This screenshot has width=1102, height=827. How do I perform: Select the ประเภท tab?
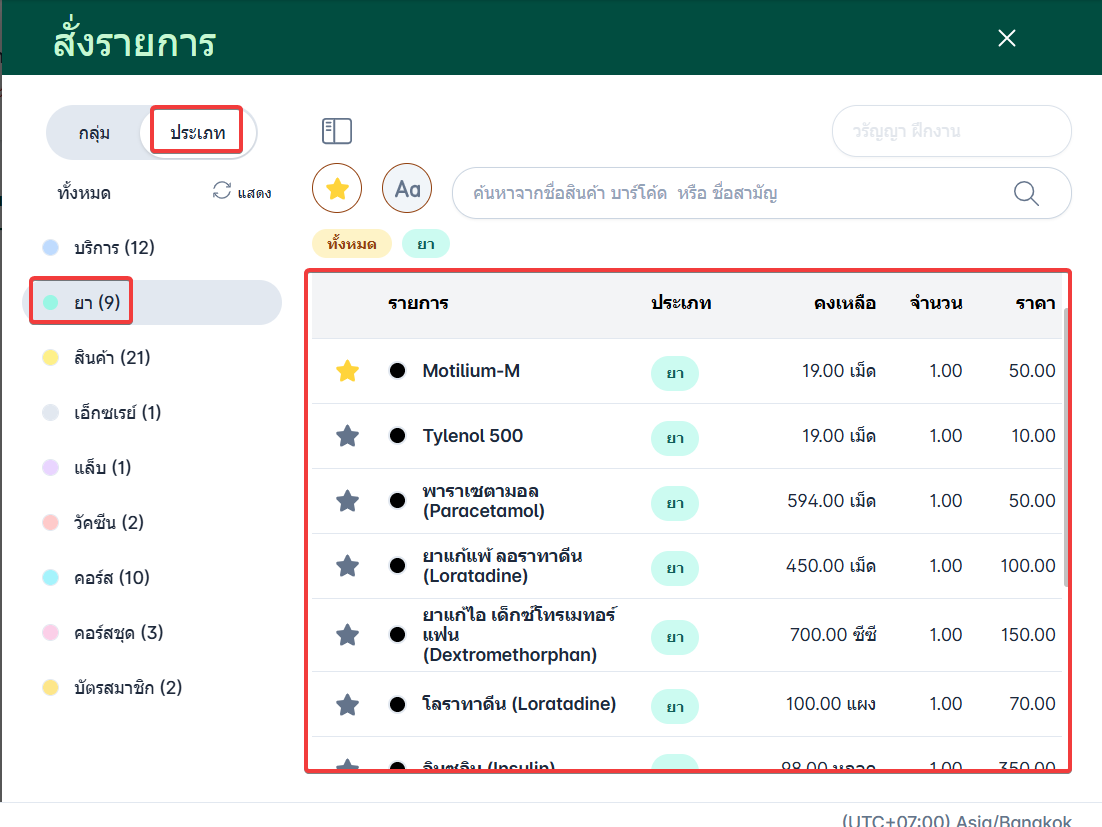[197, 132]
